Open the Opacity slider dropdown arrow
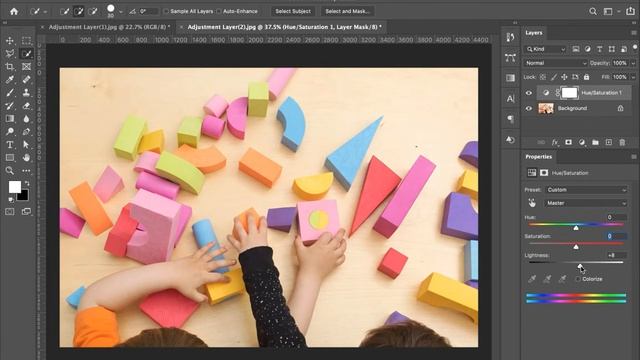The height and width of the screenshot is (360, 640). [633, 63]
